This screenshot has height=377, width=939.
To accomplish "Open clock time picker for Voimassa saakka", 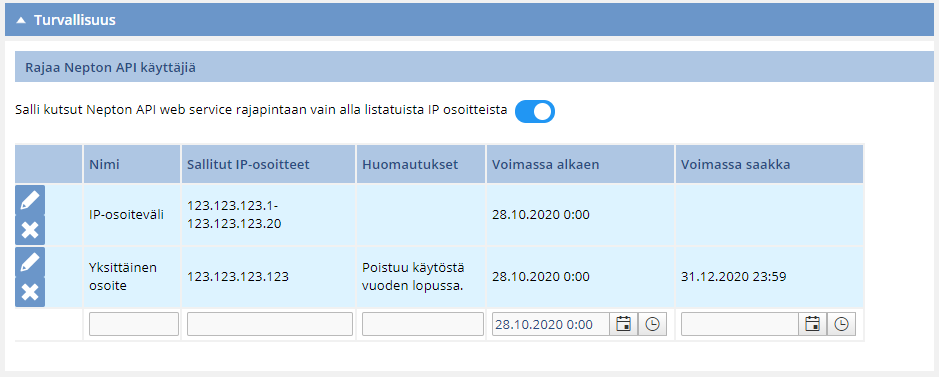I will point(841,324).
